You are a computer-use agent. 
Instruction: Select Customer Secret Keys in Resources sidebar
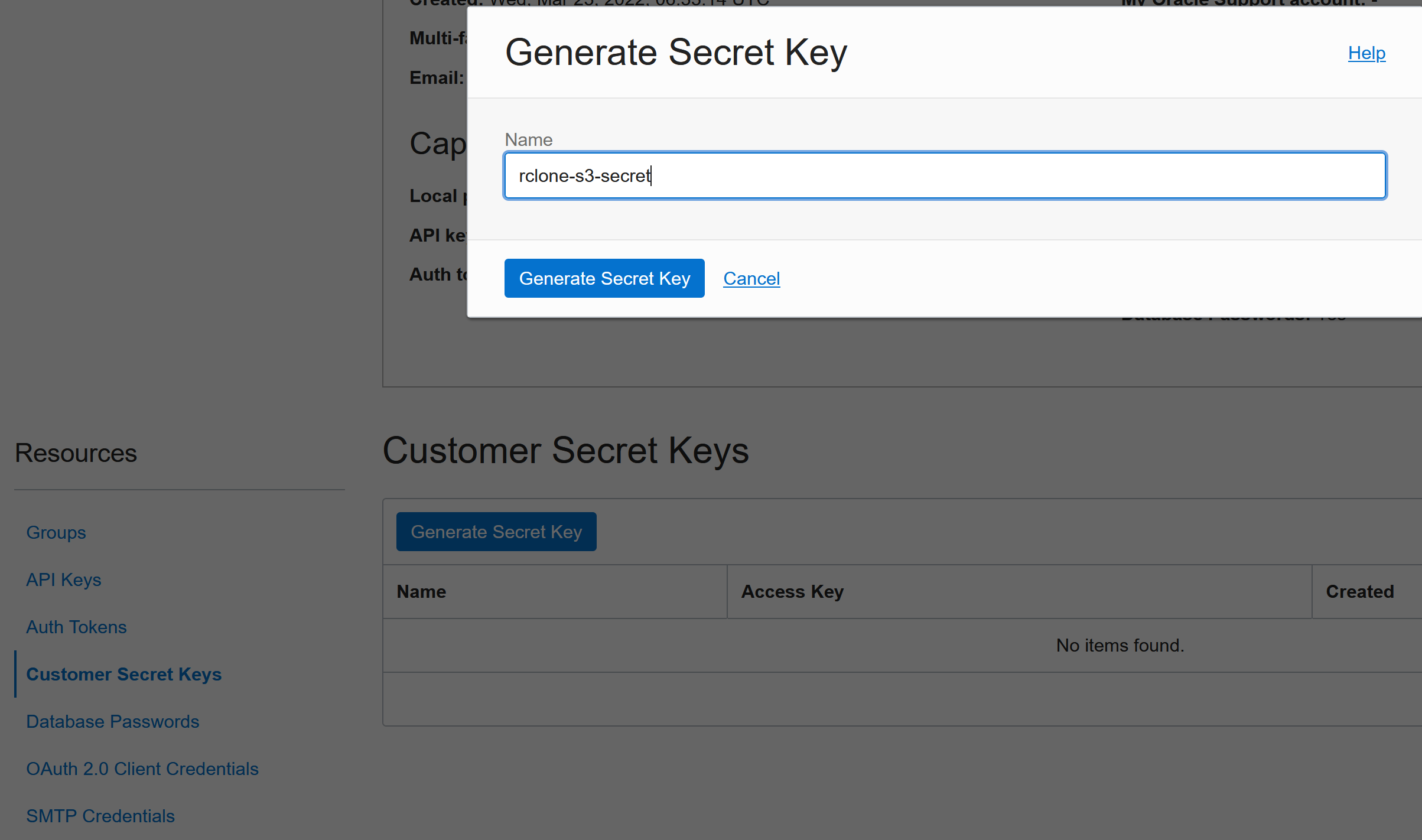point(124,674)
